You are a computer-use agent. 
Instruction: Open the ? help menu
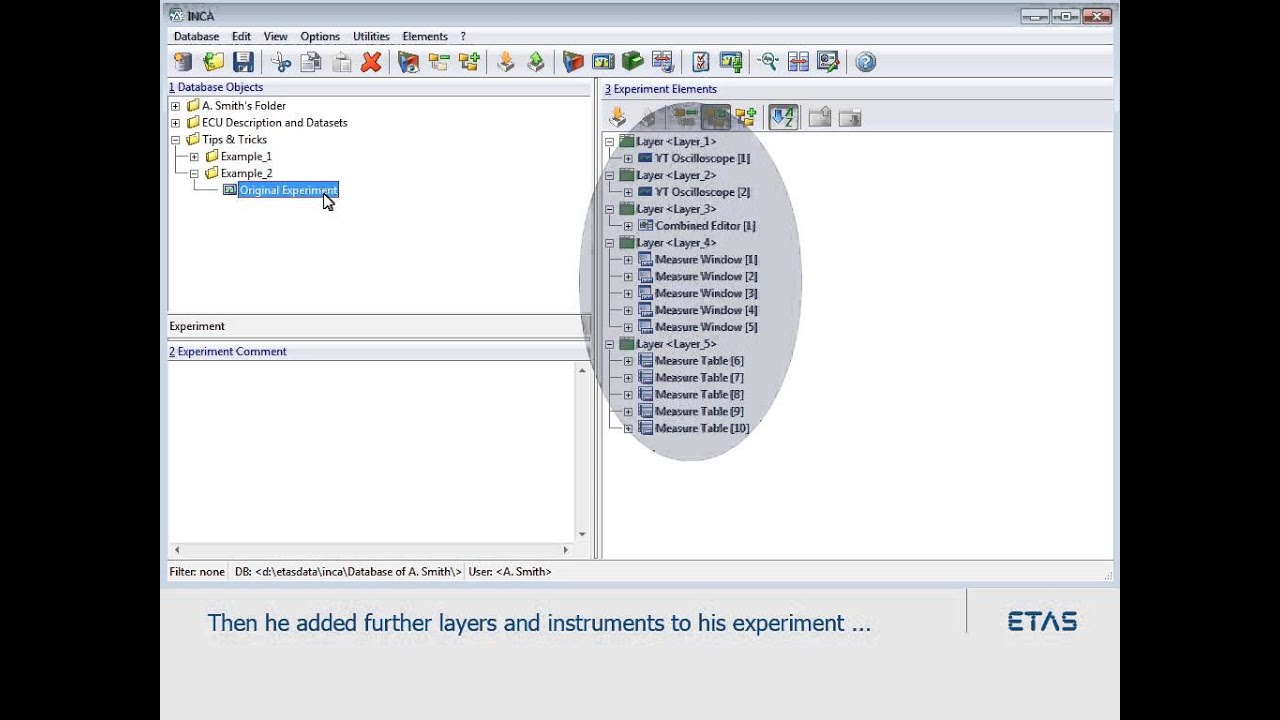pyautogui.click(x=463, y=37)
